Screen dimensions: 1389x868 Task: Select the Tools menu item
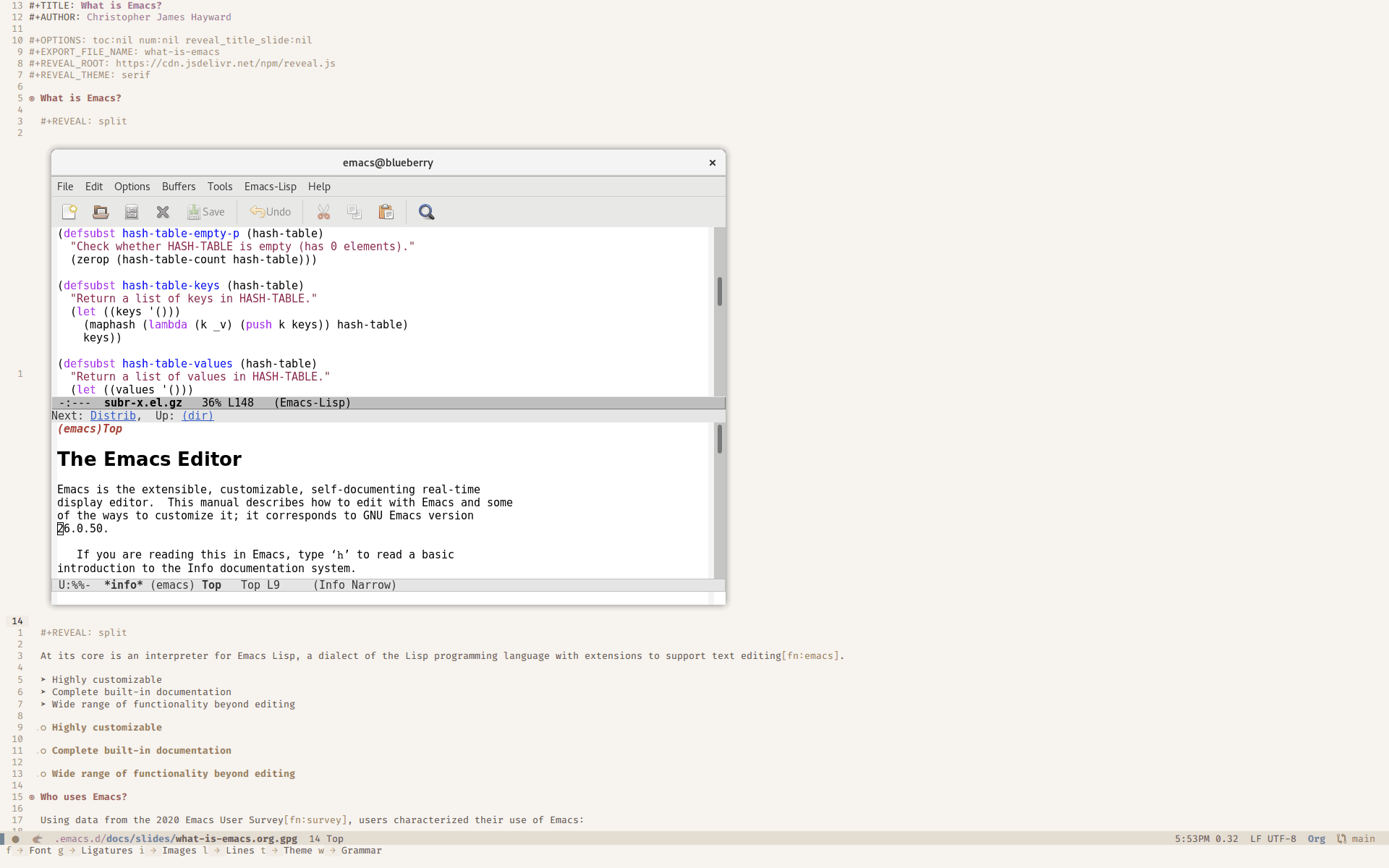point(219,186)
